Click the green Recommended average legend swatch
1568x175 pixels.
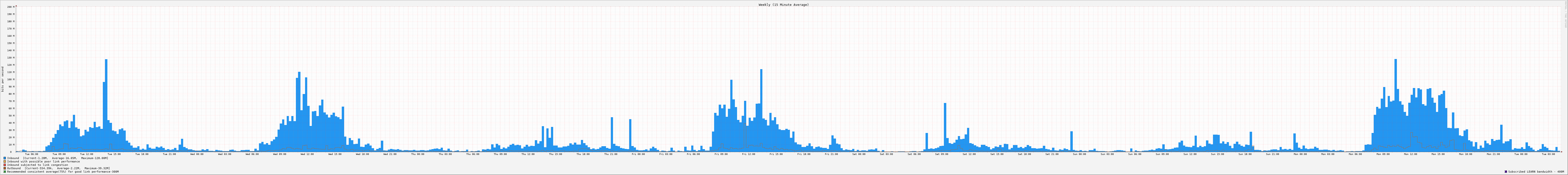pyautogui.click(x=5, y=172)
